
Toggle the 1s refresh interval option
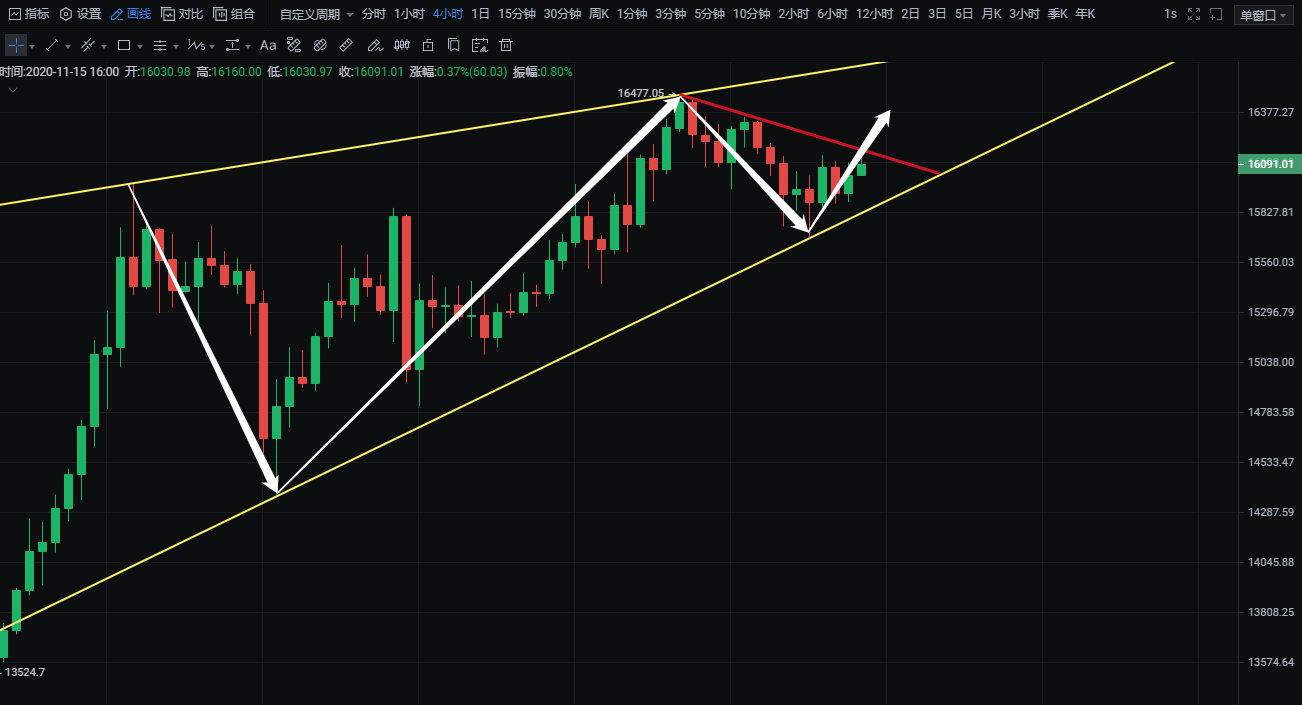point(1170,14)
